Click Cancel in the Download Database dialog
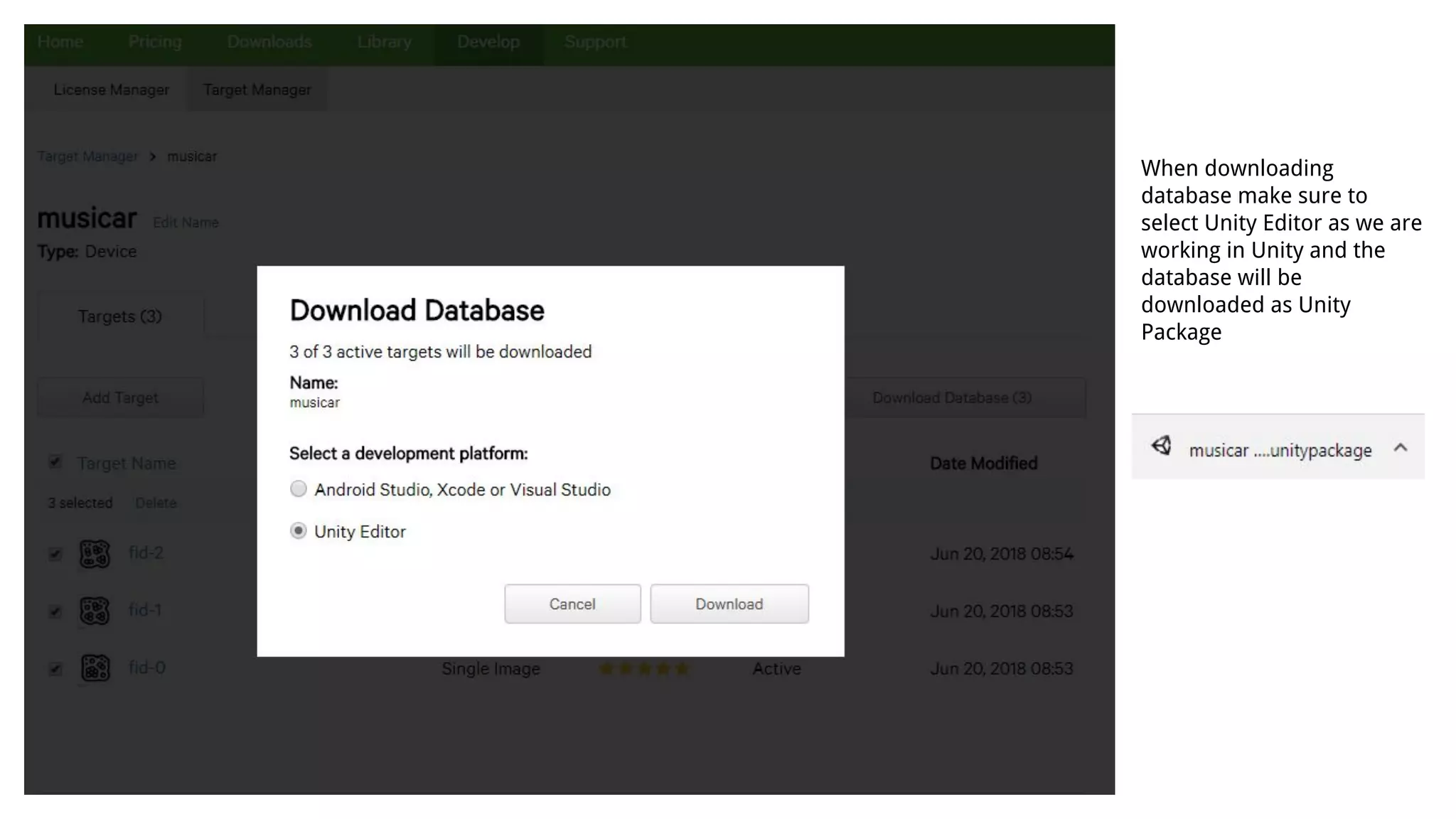Viewport: 1456px width, 819px height. click(572, 604)
